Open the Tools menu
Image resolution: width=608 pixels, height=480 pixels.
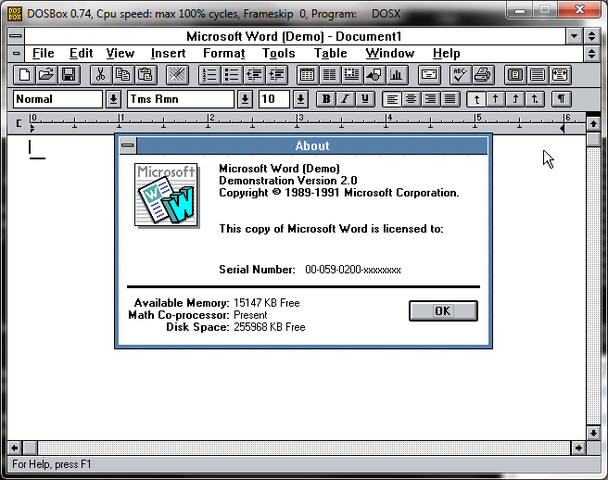pyautogui.click(x=278, y=53)
